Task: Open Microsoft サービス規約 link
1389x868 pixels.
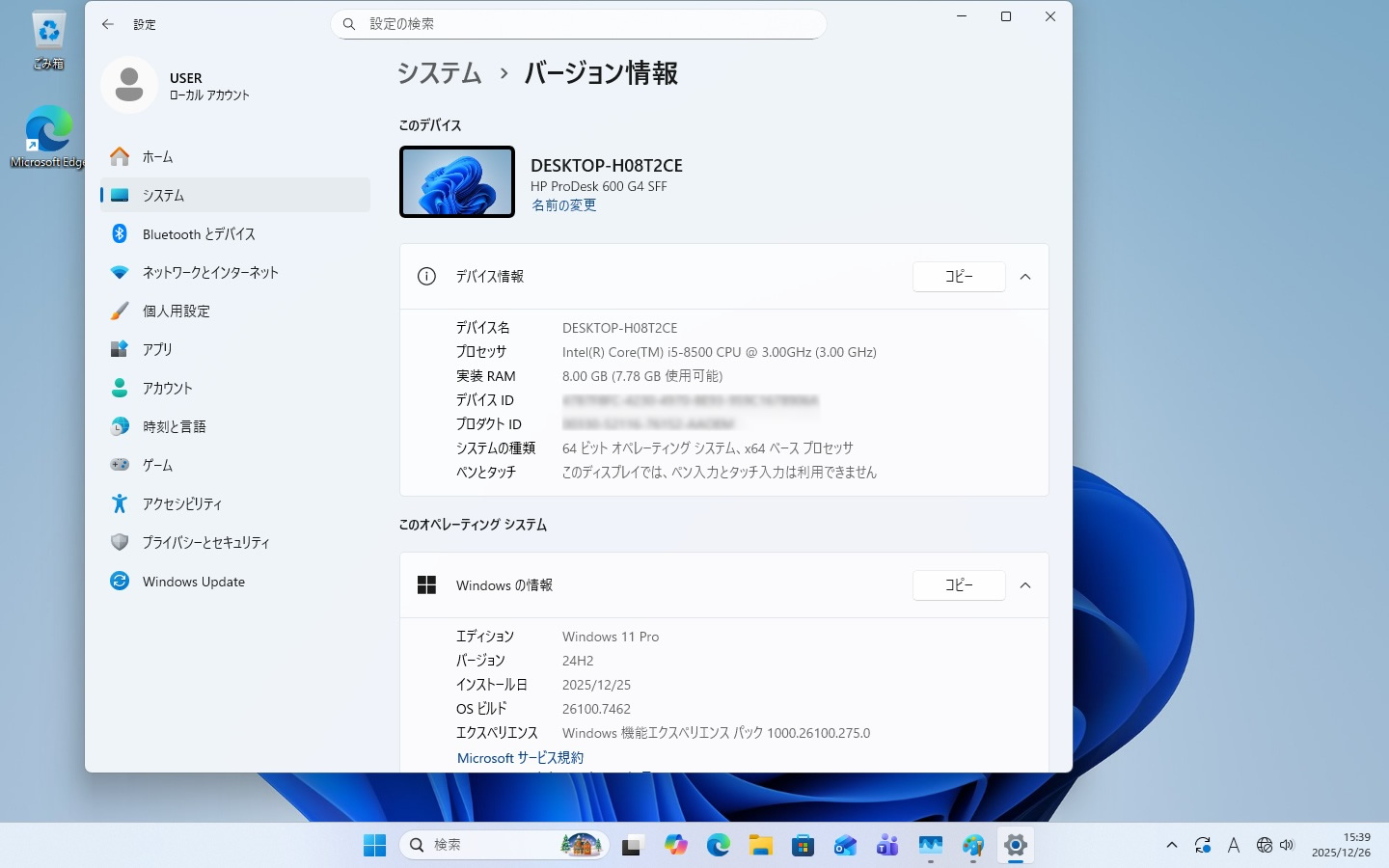Action: point(520,758)
